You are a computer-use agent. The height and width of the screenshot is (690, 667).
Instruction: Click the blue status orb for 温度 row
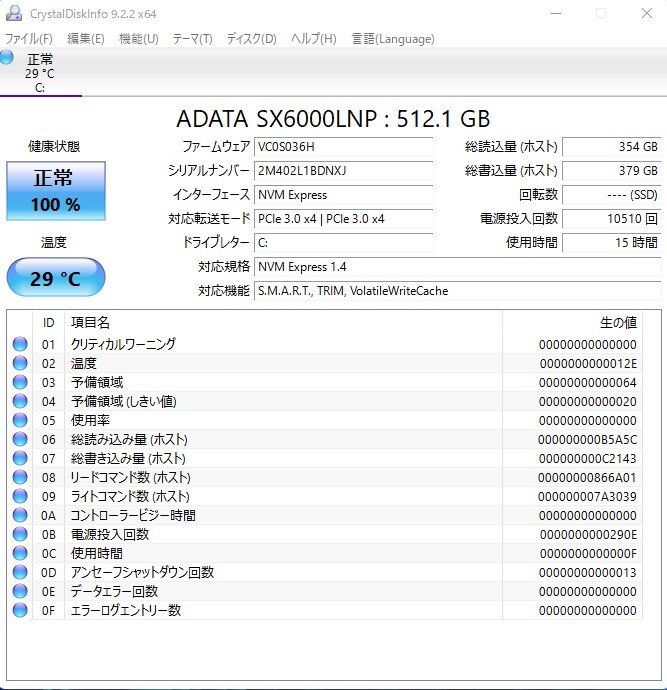20,363
